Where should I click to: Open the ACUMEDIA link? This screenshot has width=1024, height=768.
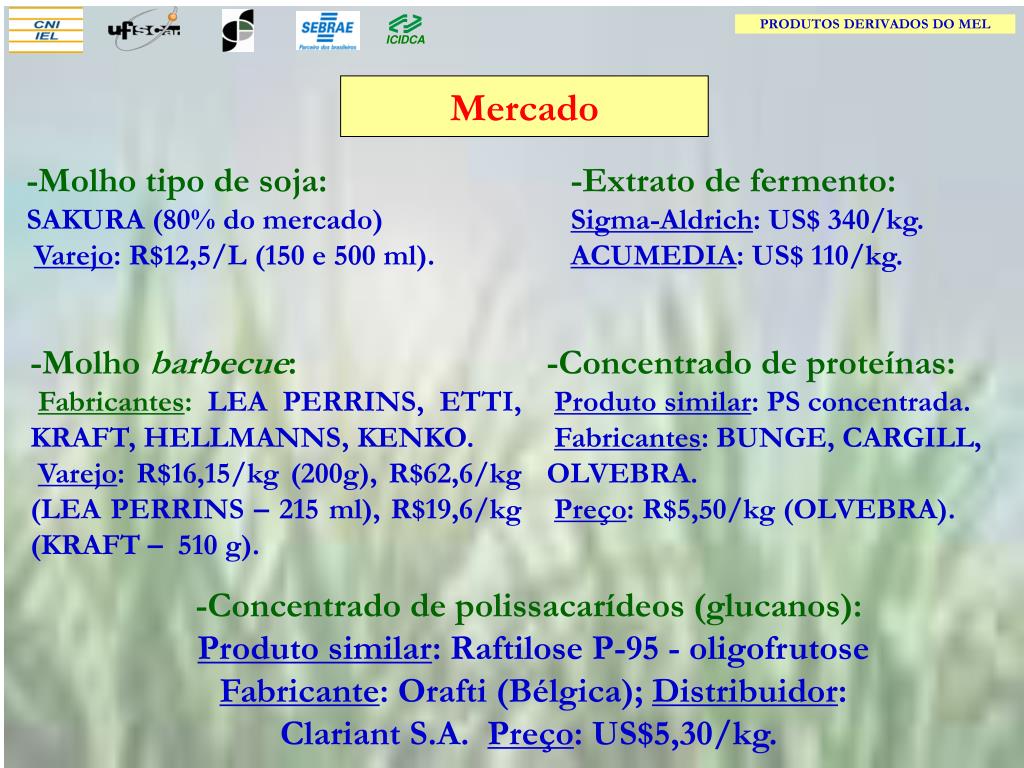pos(653,255)
